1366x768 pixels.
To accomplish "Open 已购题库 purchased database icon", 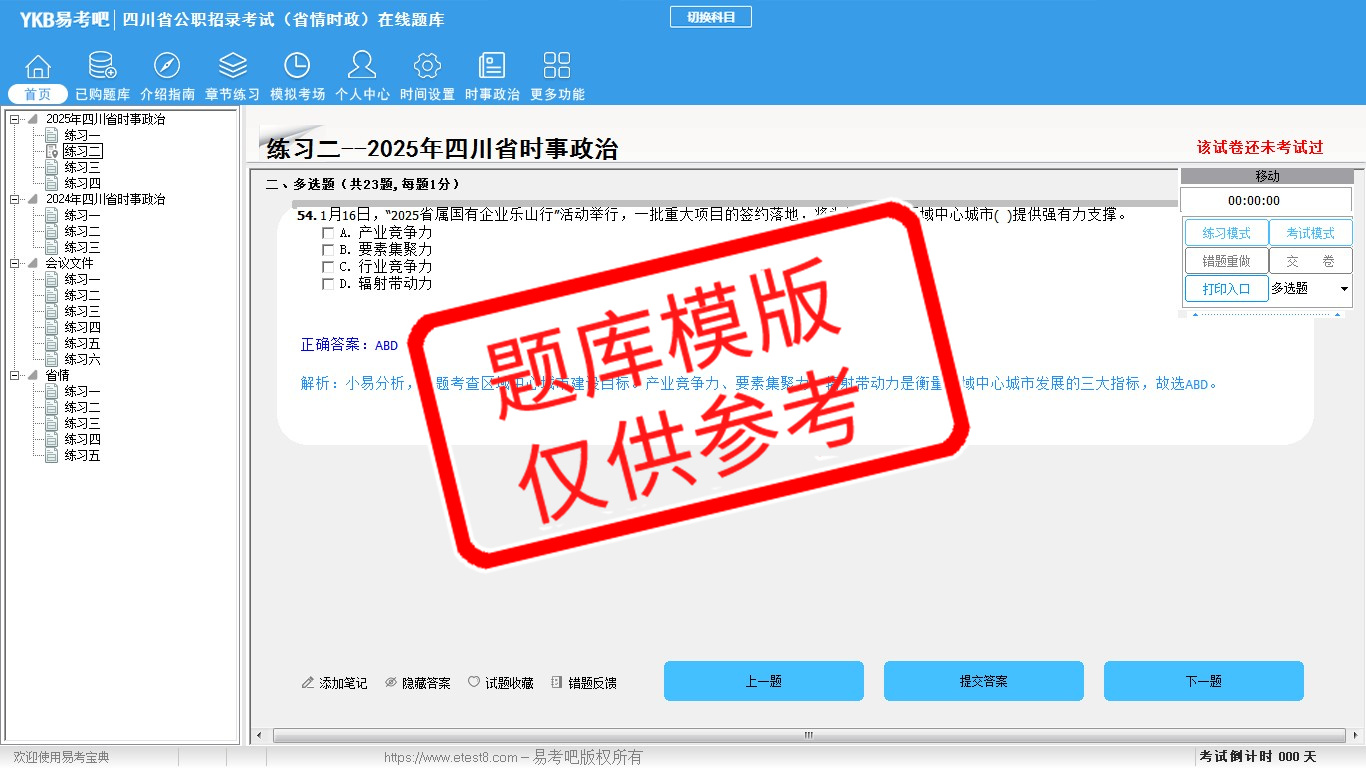I will (x=102, y=67).
